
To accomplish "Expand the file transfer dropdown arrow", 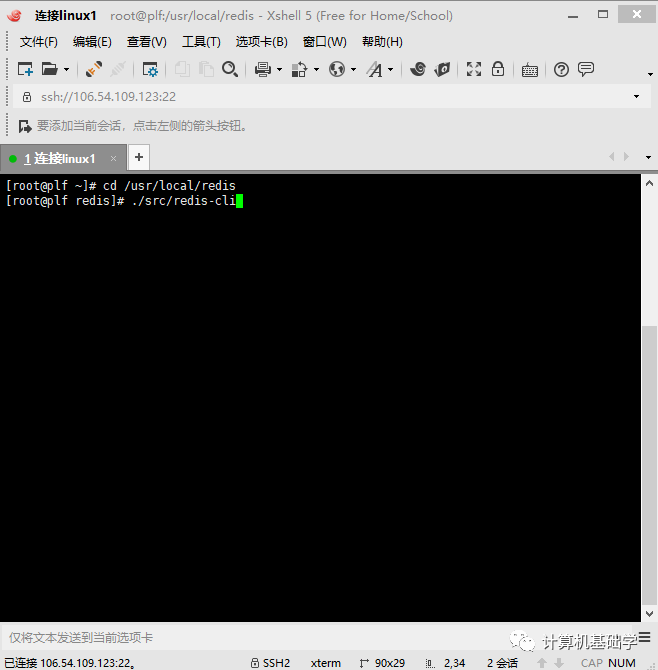I will 317,69.
